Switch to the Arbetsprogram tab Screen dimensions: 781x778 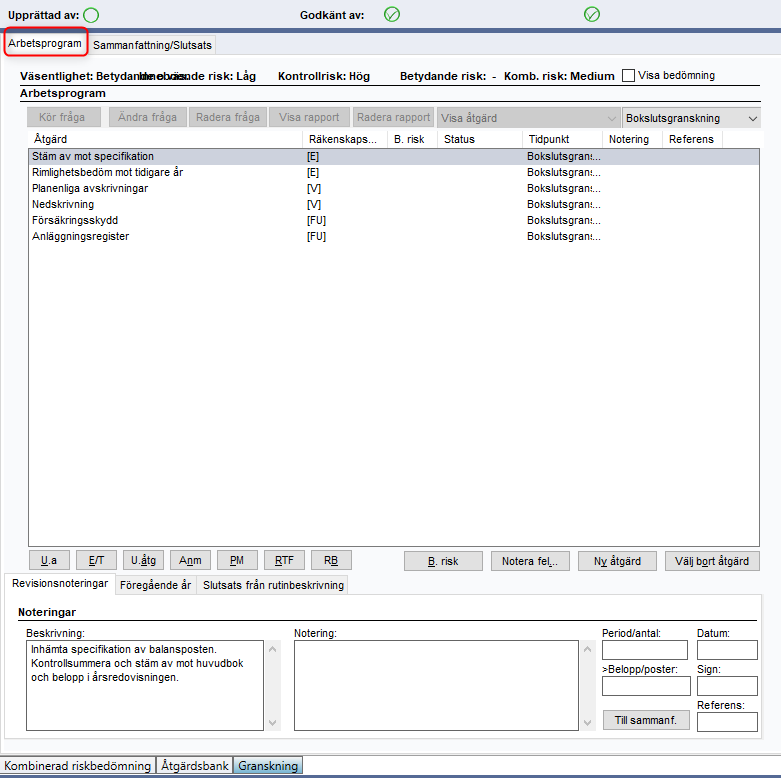[x=45, y=43]
